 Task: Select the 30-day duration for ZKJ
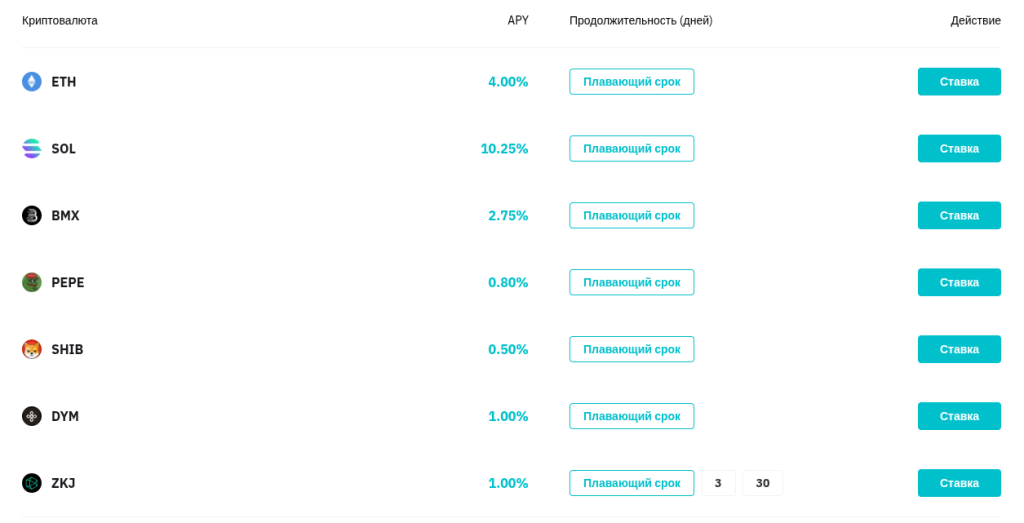point(763,484)
